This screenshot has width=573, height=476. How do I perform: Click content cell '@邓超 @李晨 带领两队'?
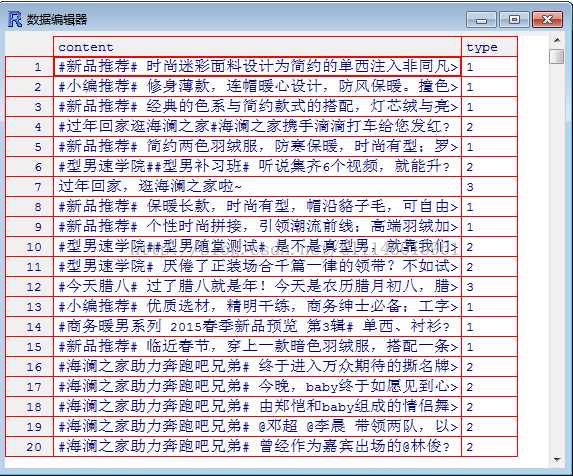[257, 427]
